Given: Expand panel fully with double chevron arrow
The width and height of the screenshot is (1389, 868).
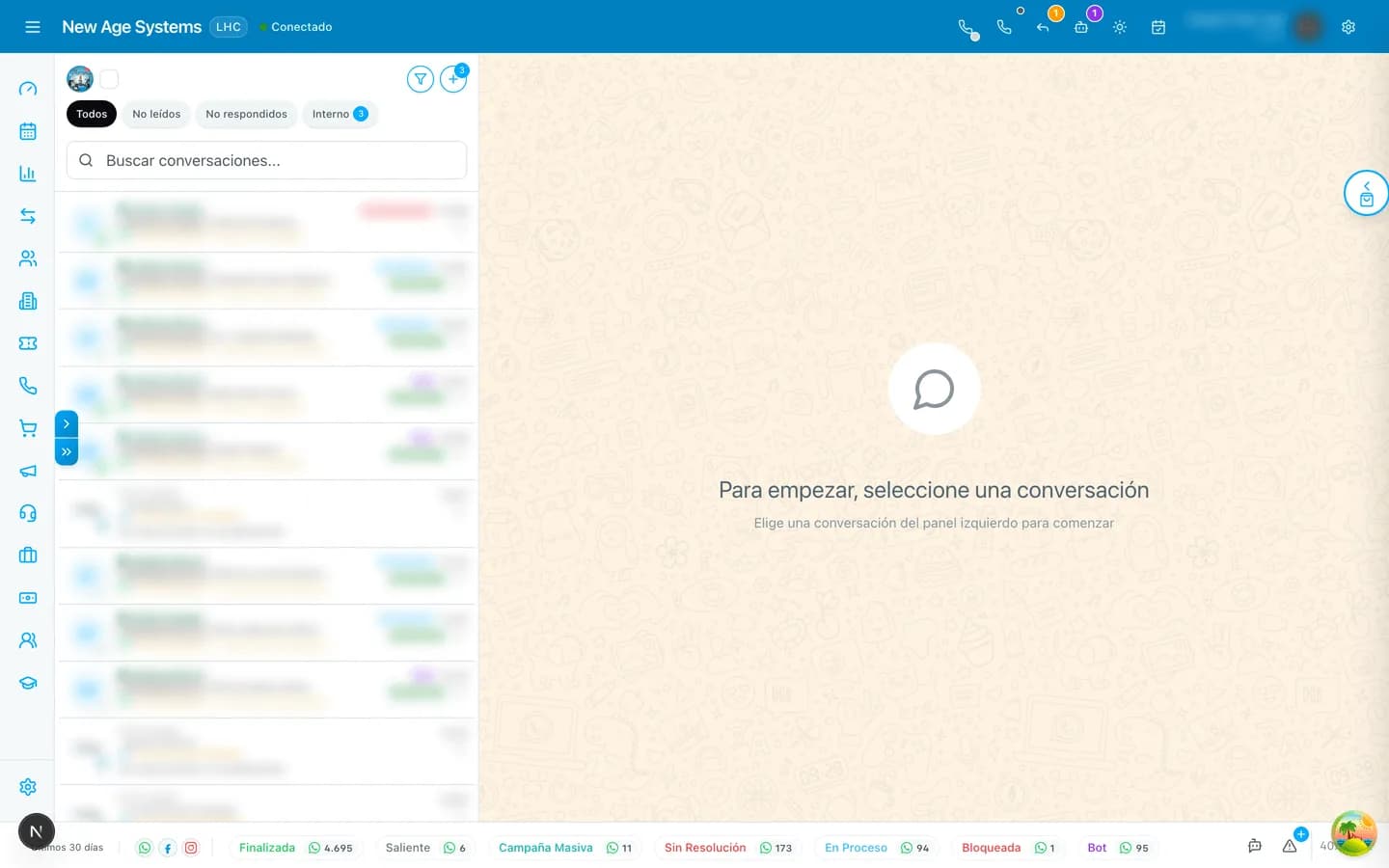Looking at the screenshot, I should click(x=67, y=451).
